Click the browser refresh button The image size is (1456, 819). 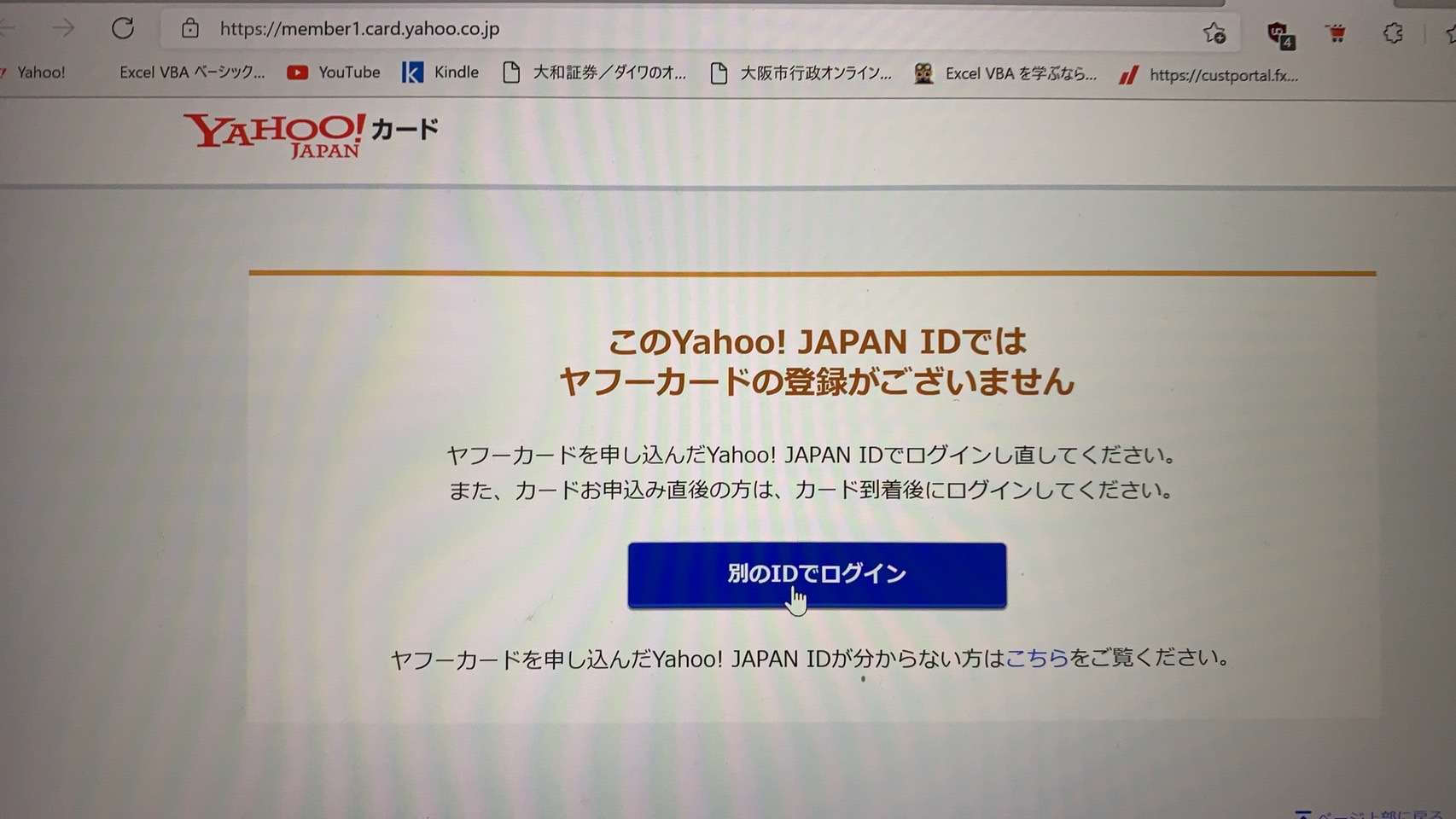coord(123,28)
